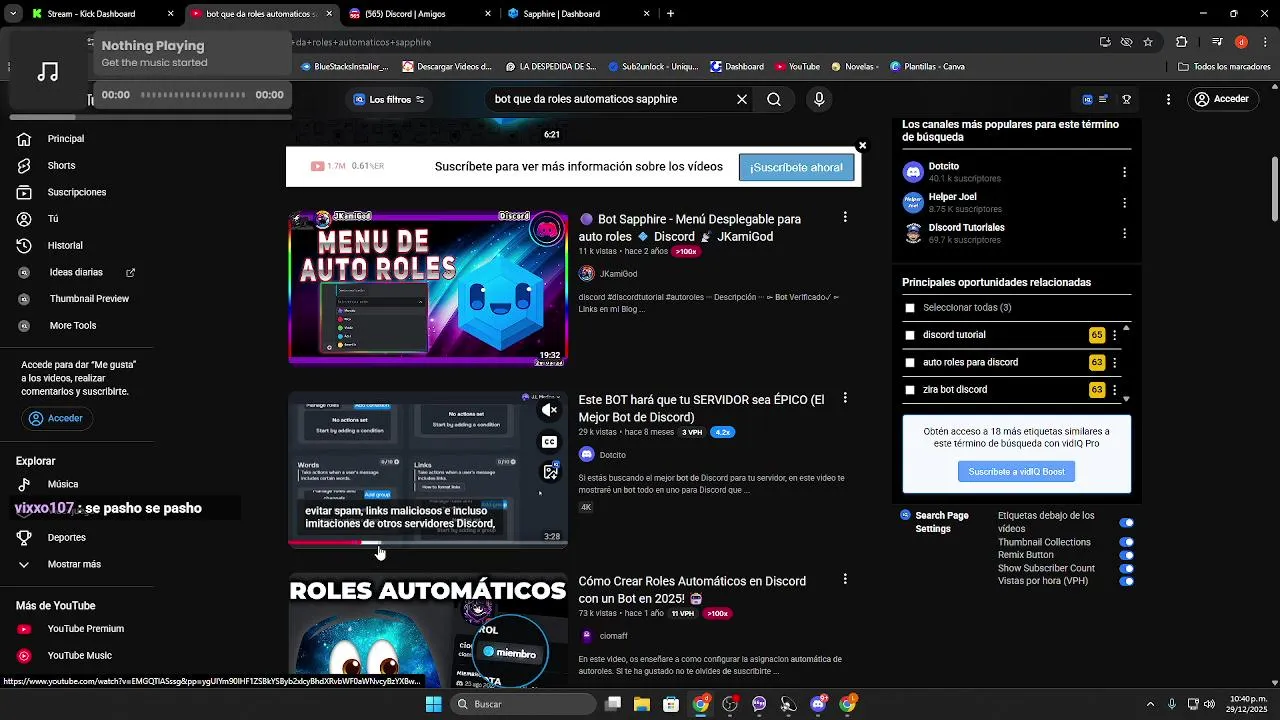Image resolution: width=1280 pixels, height=720 pixels.
Task: Seek on the preview video's red progress bar
Action: (x=428, y=543)
